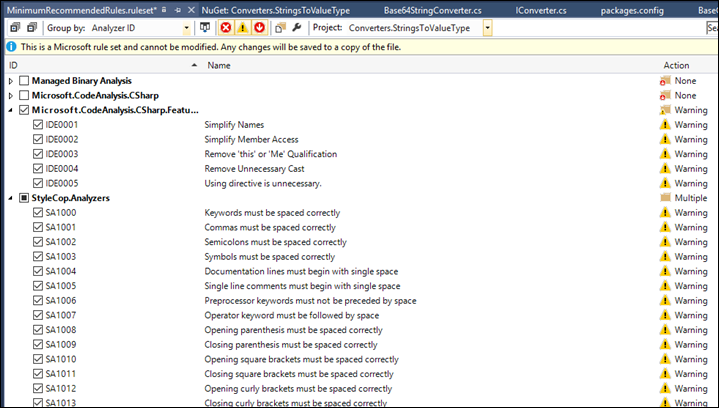Screen dimensions: 719x408
Task: Switch to packages.config tab
Action: point(632,10)
